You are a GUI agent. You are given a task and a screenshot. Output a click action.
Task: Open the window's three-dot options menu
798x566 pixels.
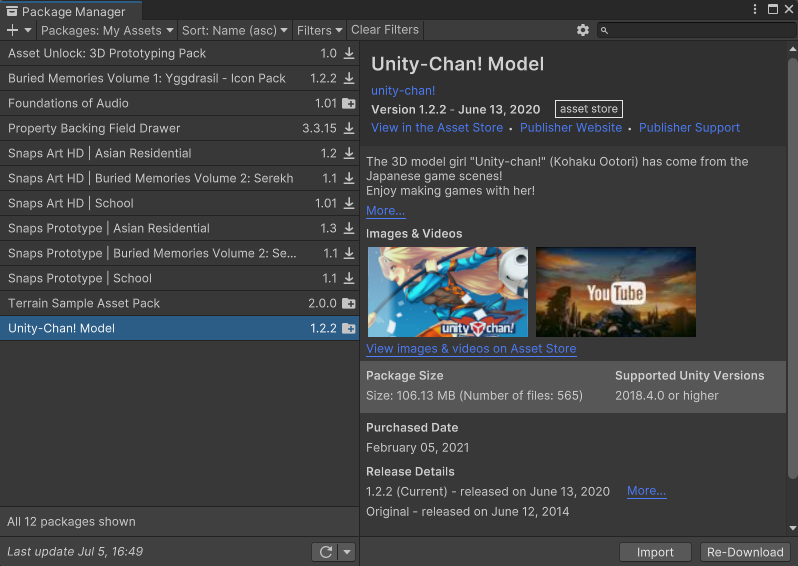755,9
